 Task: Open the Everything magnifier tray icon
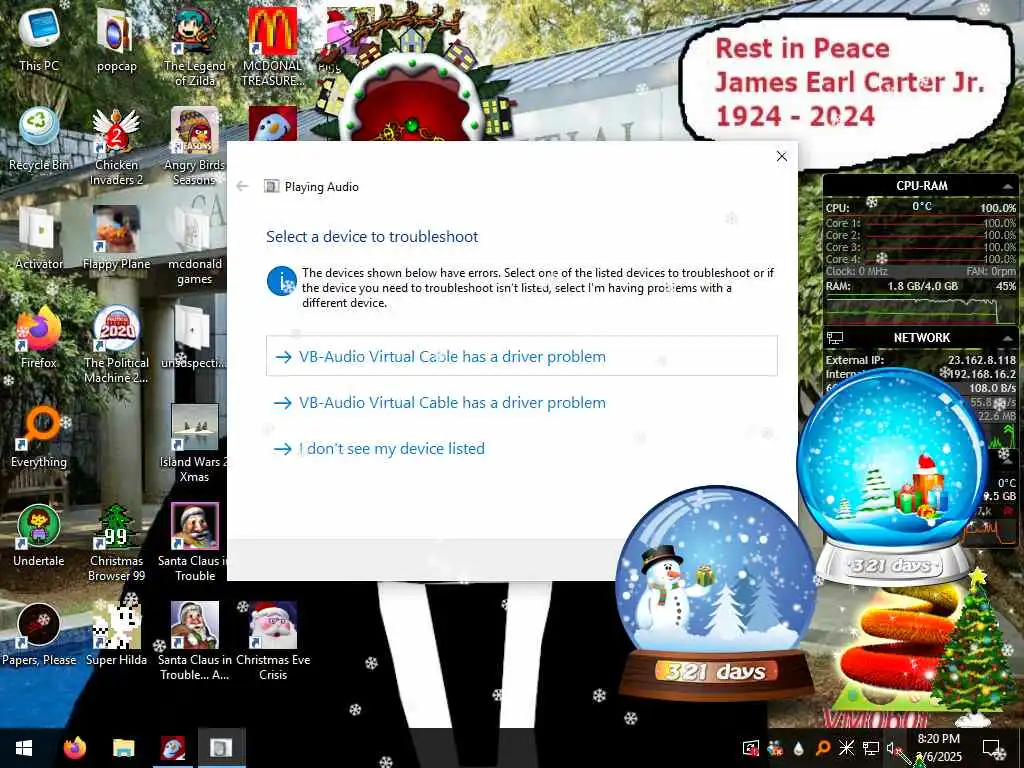coord(823,748)
